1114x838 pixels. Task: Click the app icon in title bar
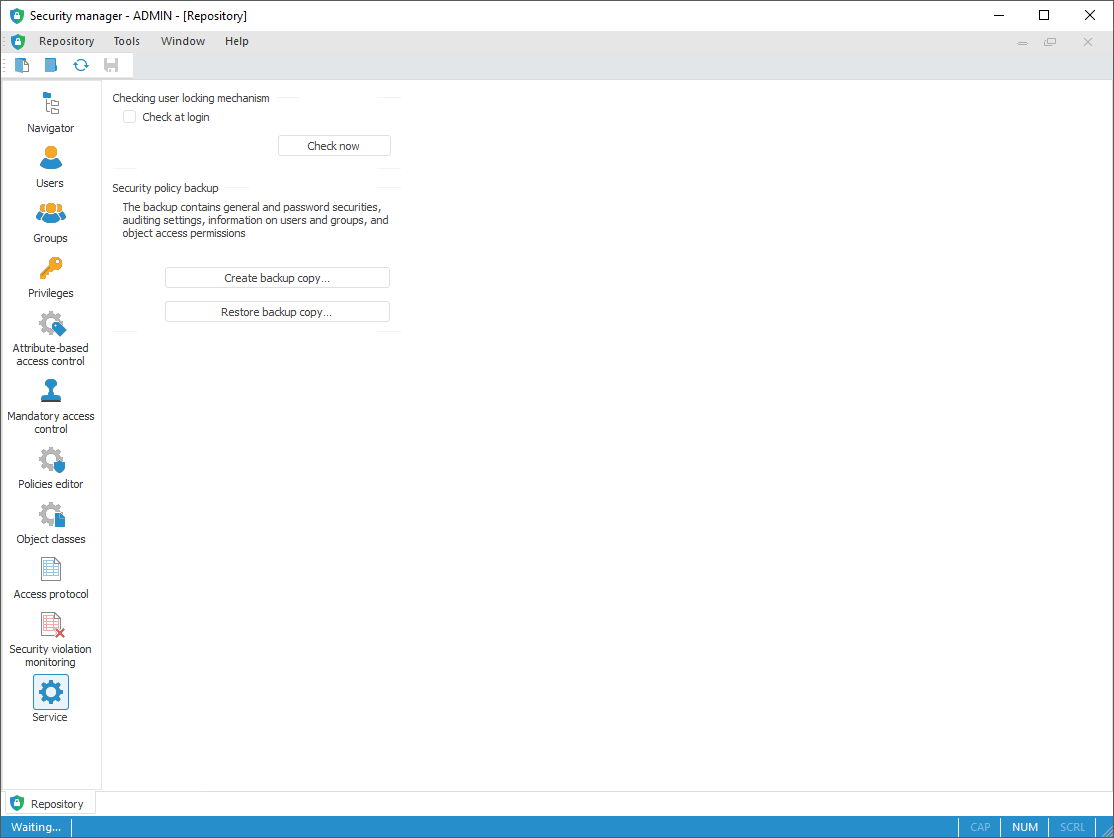coord(17,16)
